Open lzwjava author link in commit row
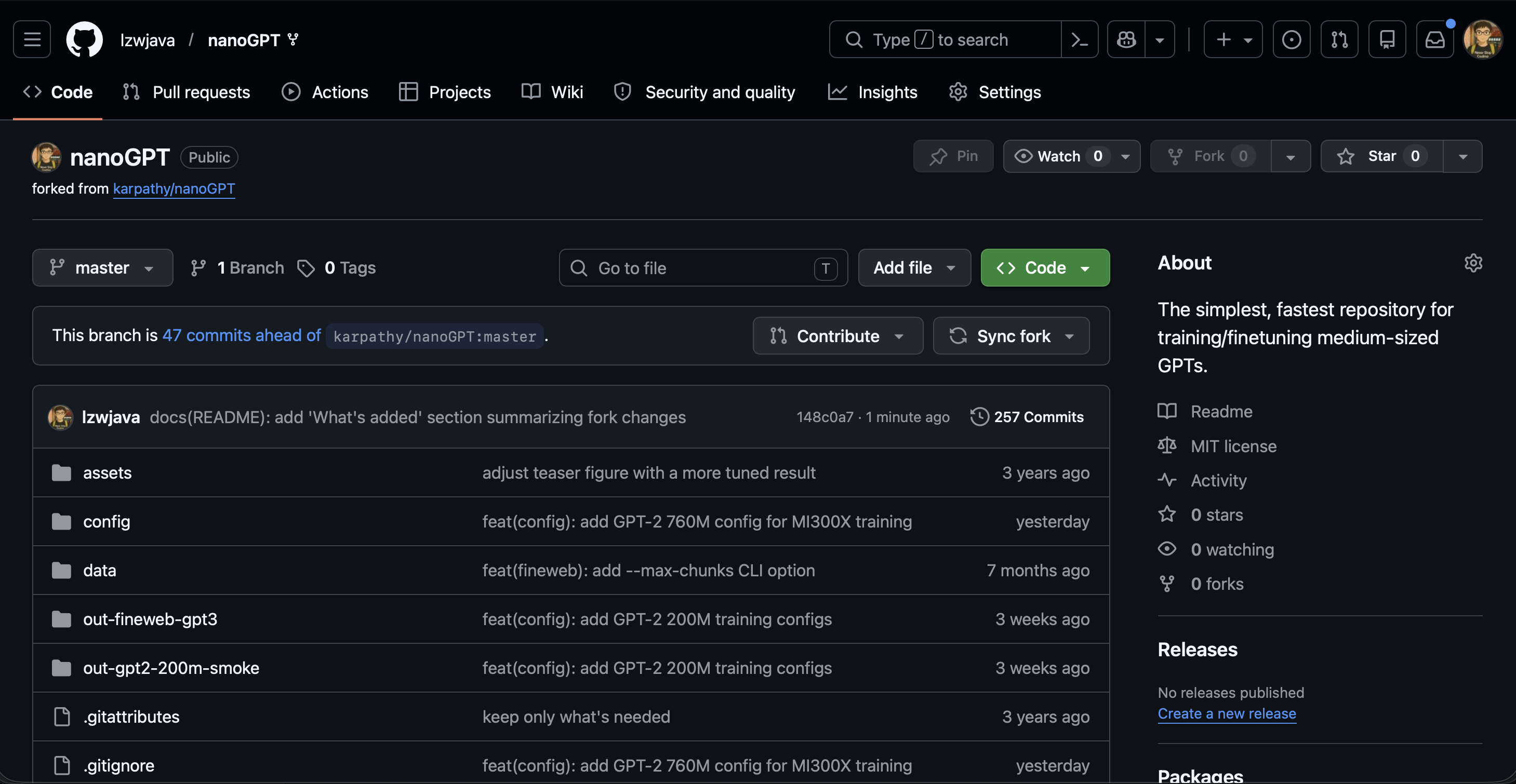Image resolution: width=1516 pixels, height=784 pixels. point(111,416)
